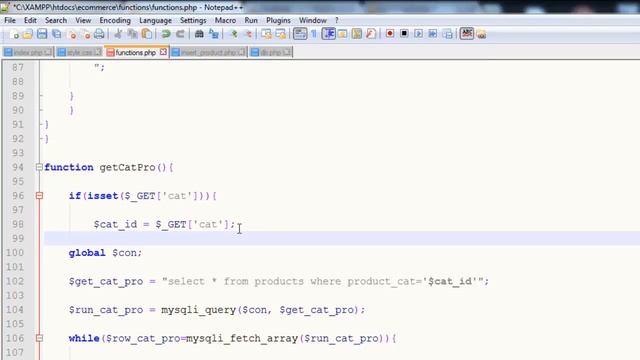Image resolution: width=640 pixels, height=360 pixels.
Task: Click the Sync horizontal scrolling icon
Action: [x=281, y=34]
